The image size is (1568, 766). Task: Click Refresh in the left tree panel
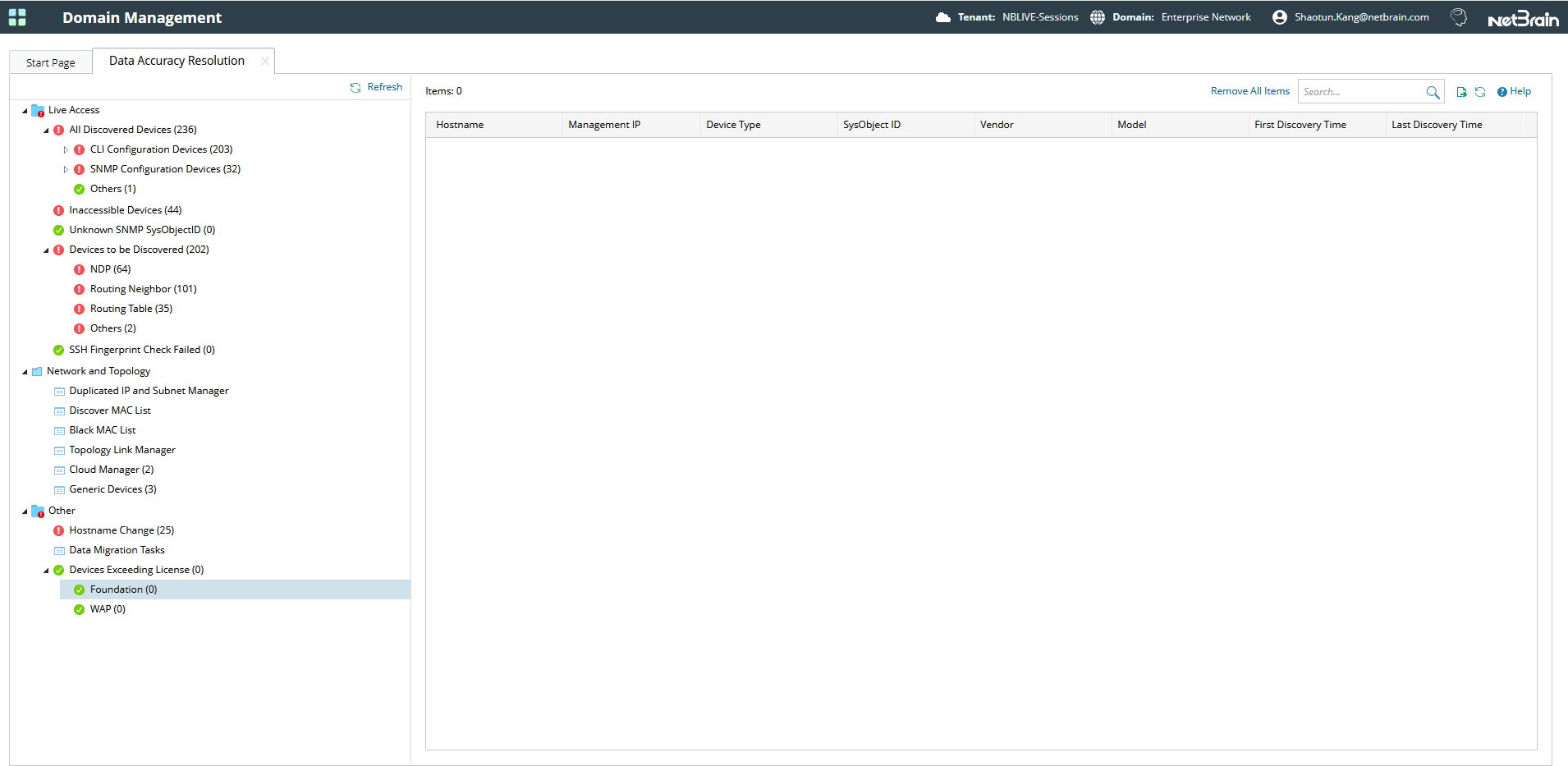377,87
